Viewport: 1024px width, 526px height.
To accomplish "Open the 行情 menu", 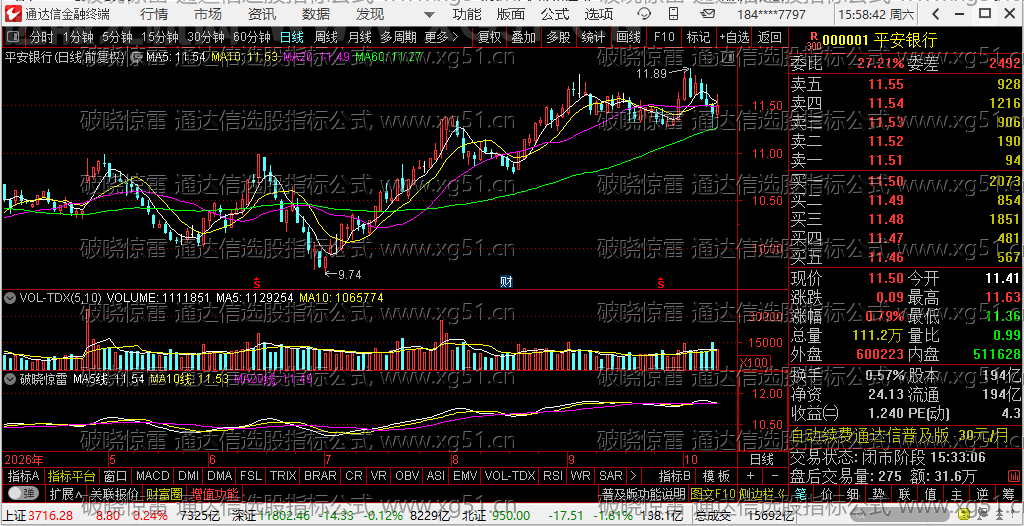I will pyautogui.click(x=153, y=14).
